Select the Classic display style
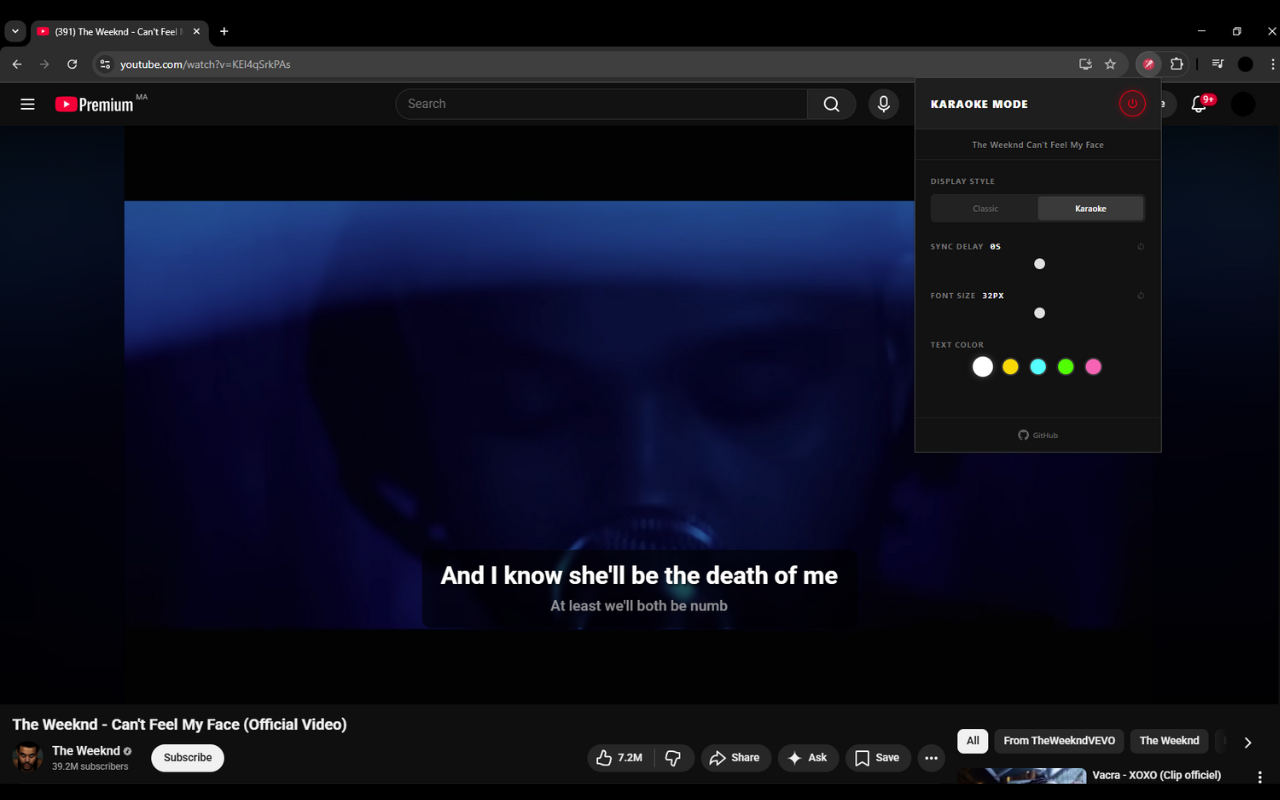This screenshot has width=1280, height=800. [985, 208]
